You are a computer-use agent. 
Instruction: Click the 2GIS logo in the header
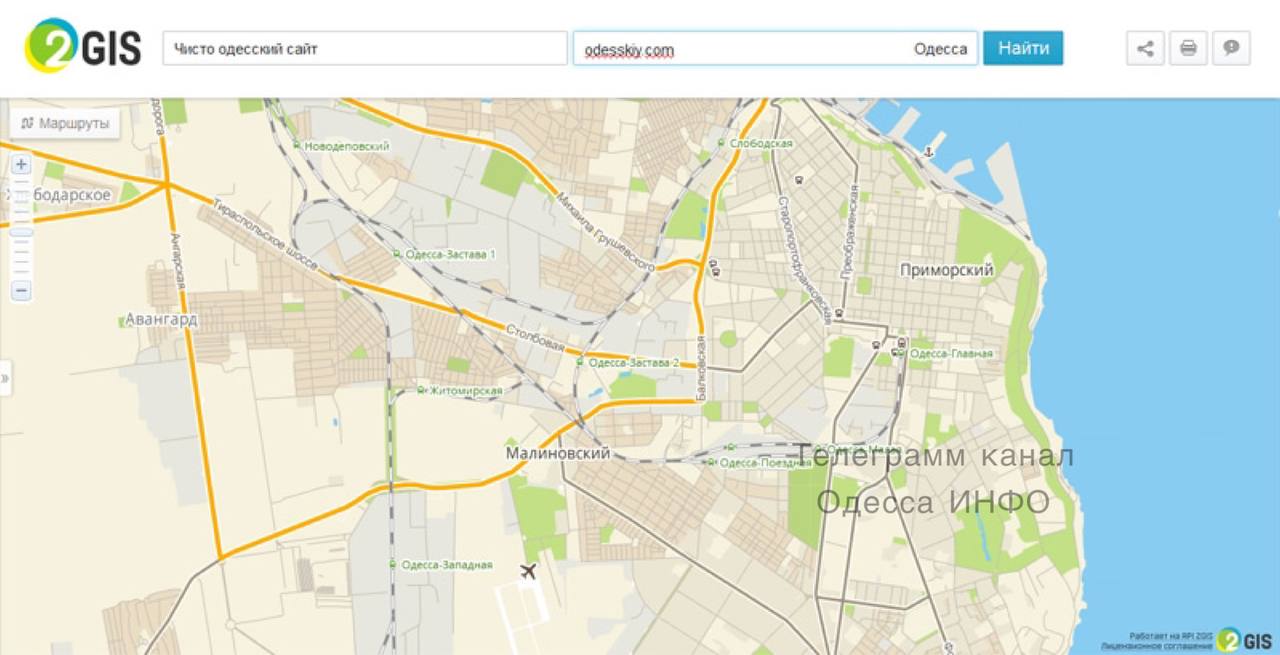pyautogui.click(x=83, y=46)
